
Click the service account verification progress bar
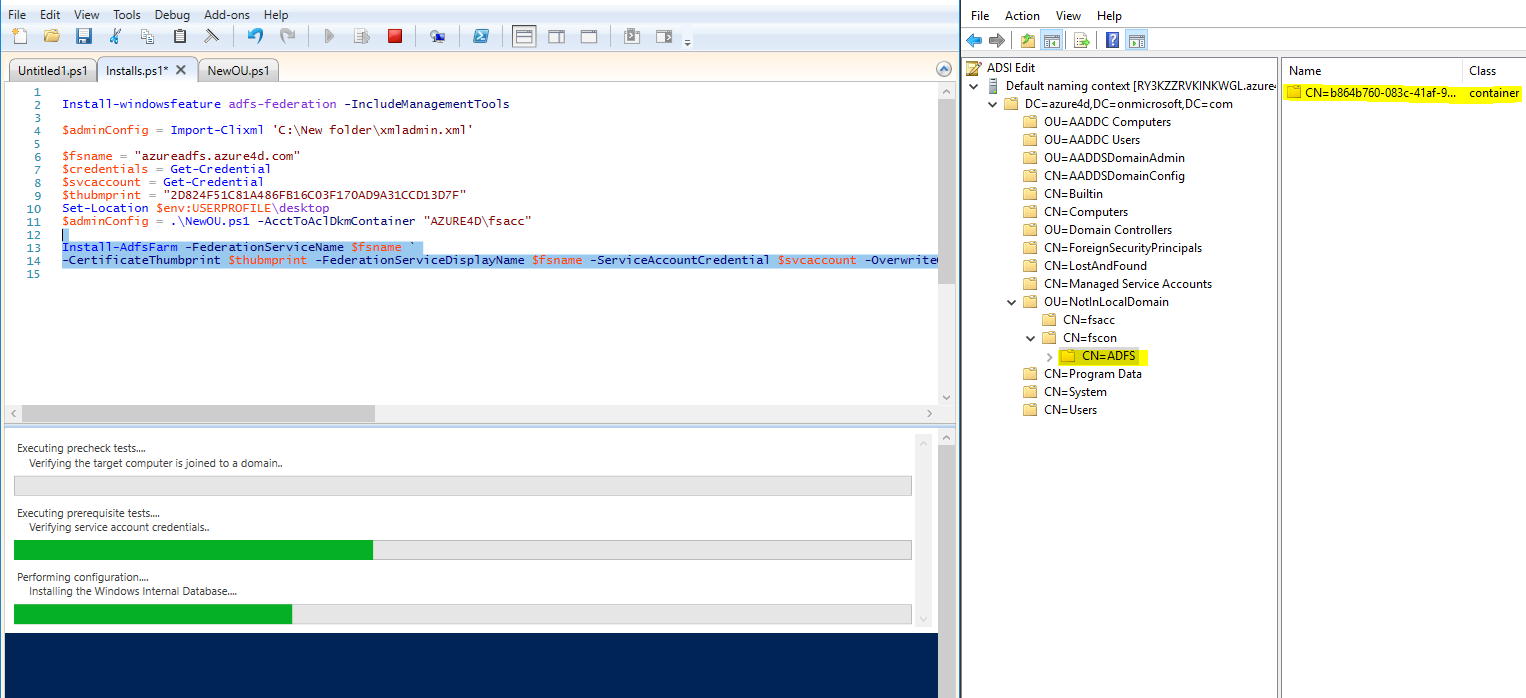(x=462, y=549)
